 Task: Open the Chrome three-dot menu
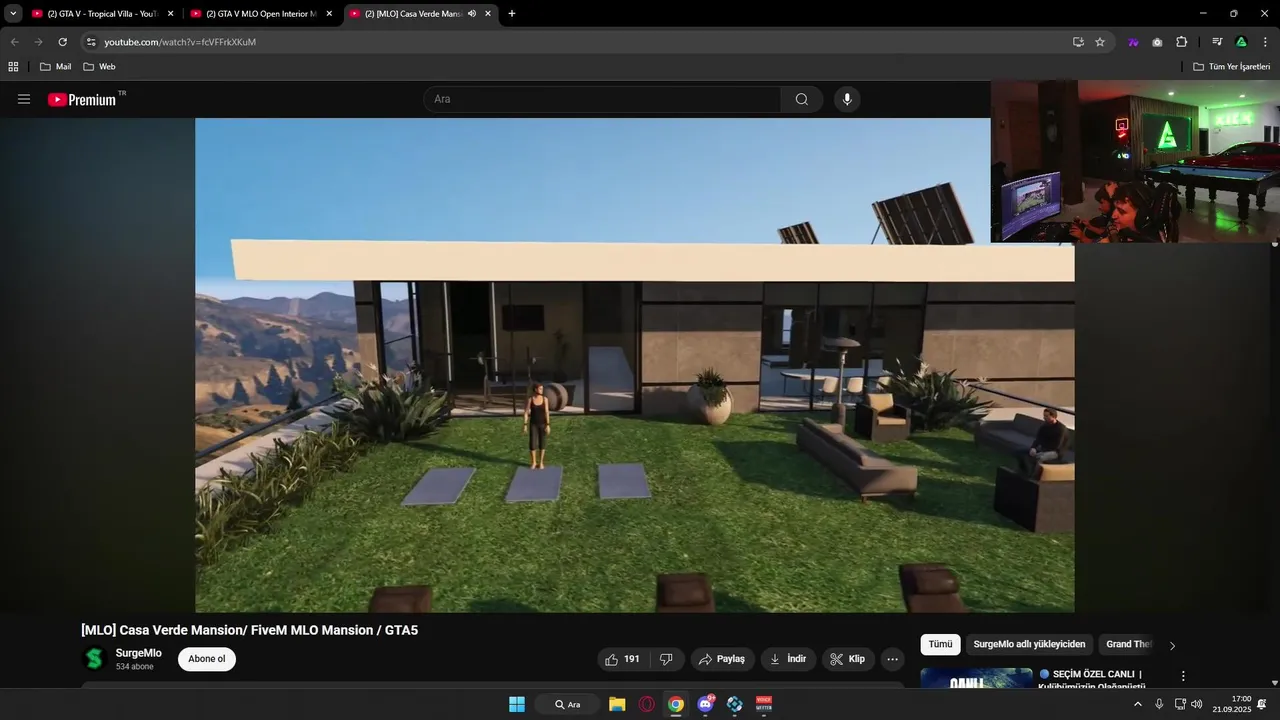[1265, 42]
